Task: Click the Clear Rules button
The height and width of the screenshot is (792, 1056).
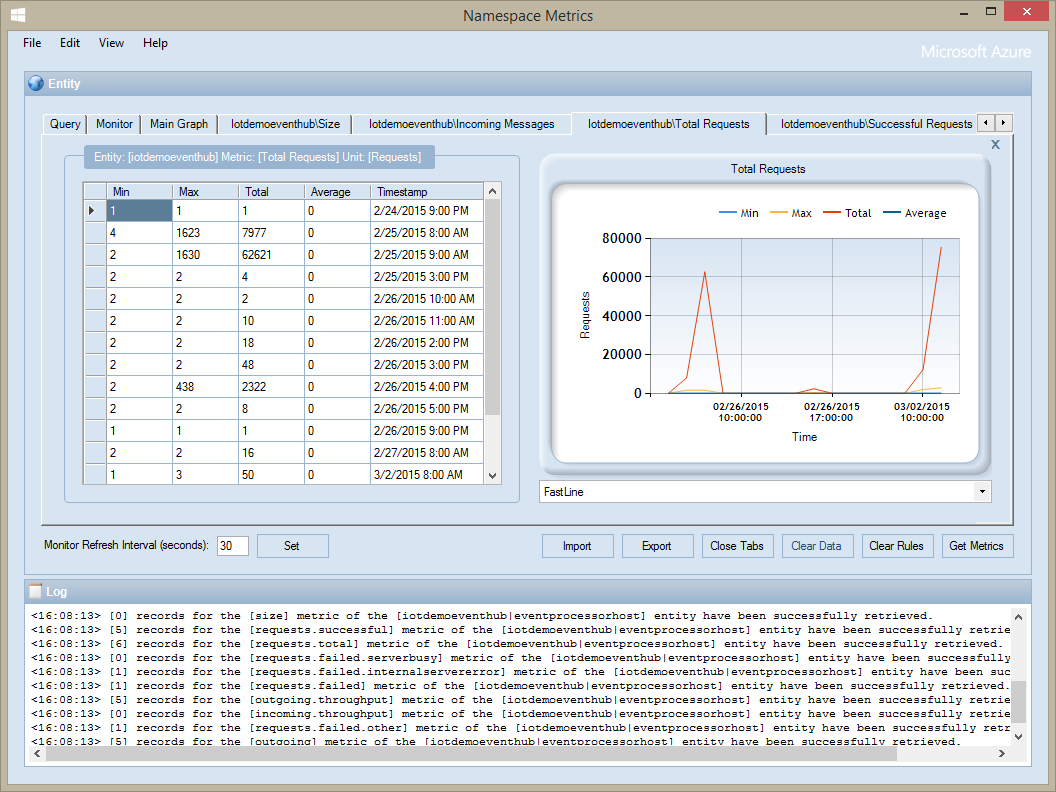Action: point(896,546)
